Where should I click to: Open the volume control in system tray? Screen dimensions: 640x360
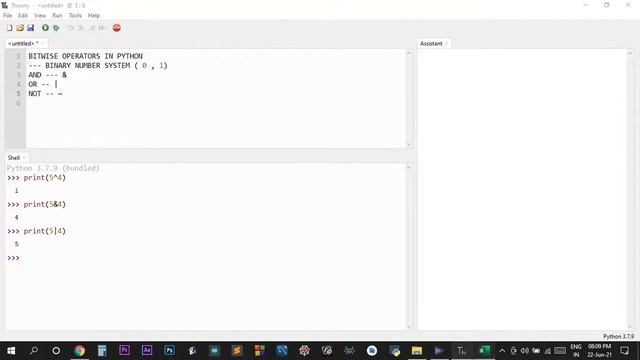click(525, 351)
